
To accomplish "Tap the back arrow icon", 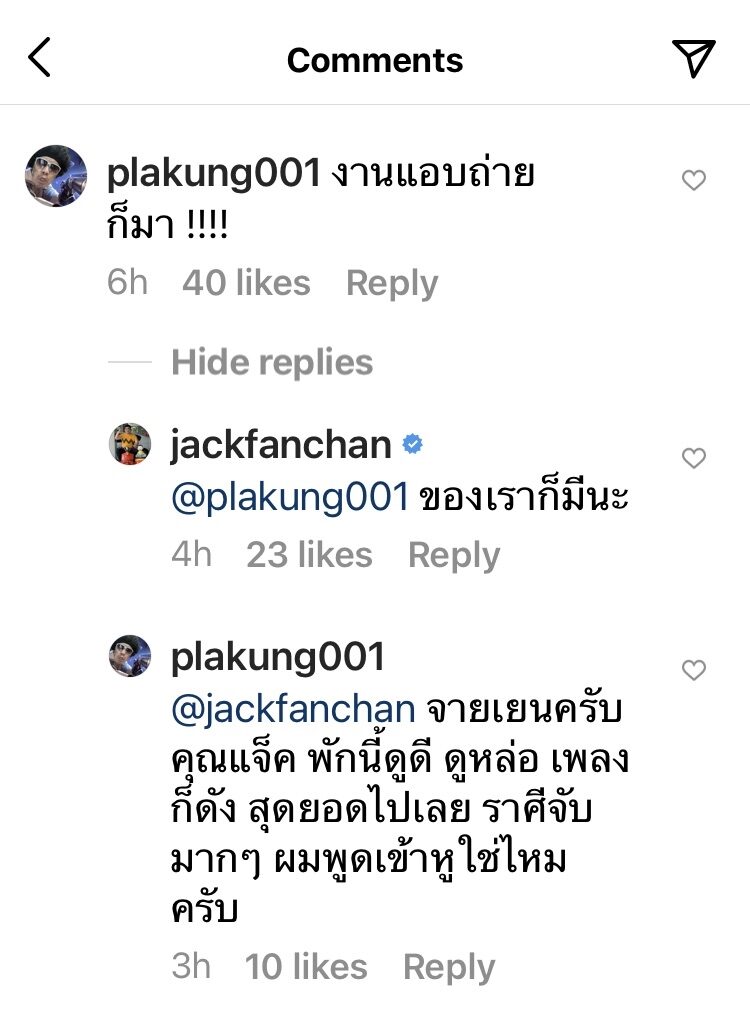I will 39,58.
